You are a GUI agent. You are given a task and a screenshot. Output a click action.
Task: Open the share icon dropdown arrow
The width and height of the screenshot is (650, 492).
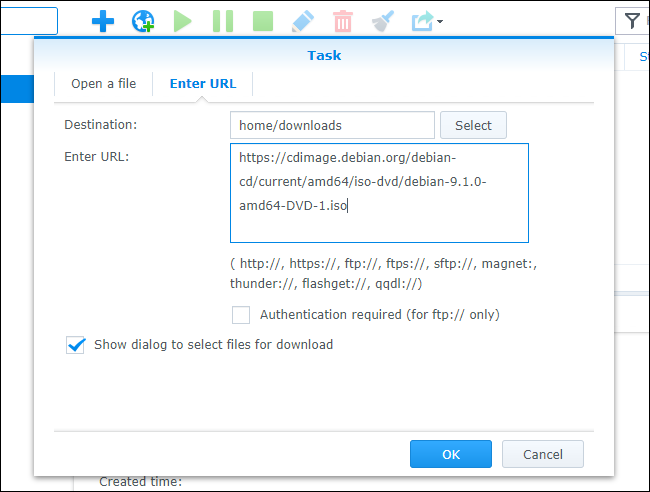[440, 22]
